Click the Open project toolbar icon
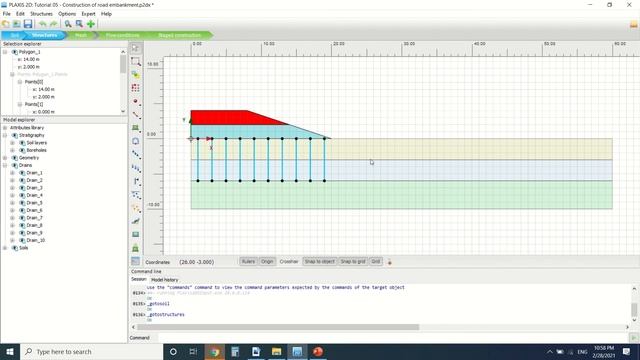The image size is (640, 360). click(17, 24)
